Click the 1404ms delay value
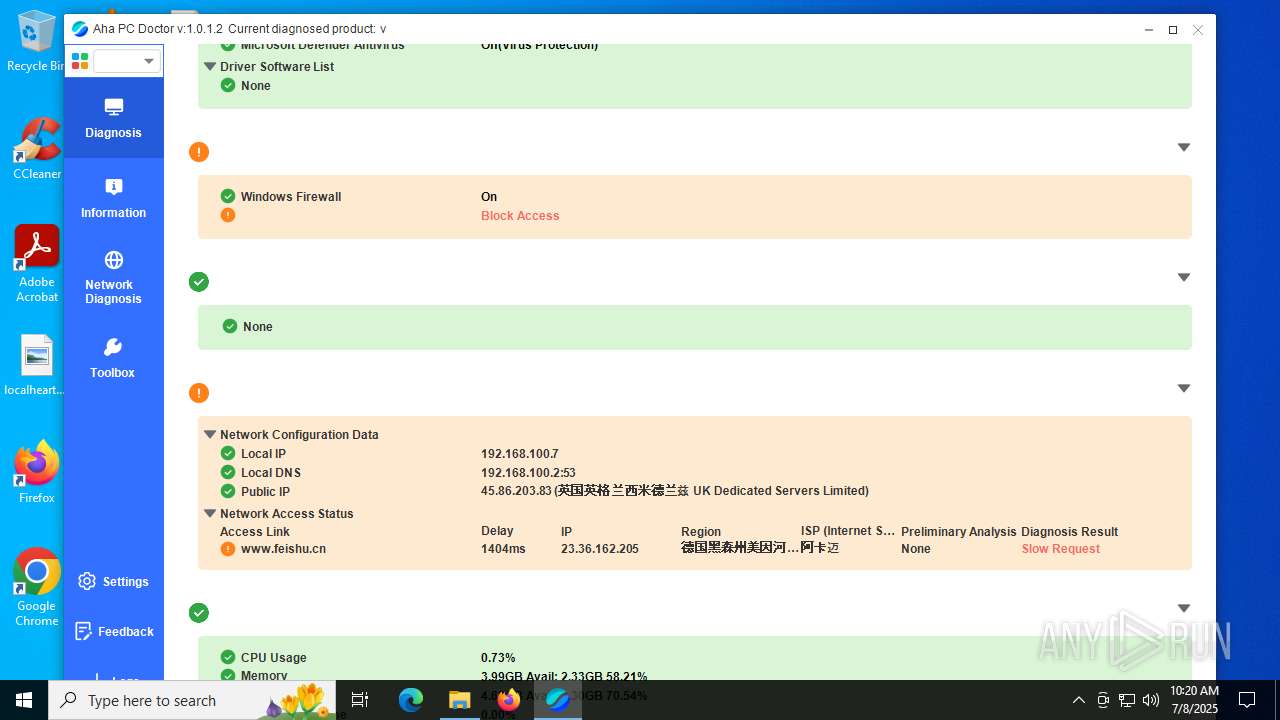The height and width of the screenshot is (720, 1280). pyautogui.click(x=503, y=549)
